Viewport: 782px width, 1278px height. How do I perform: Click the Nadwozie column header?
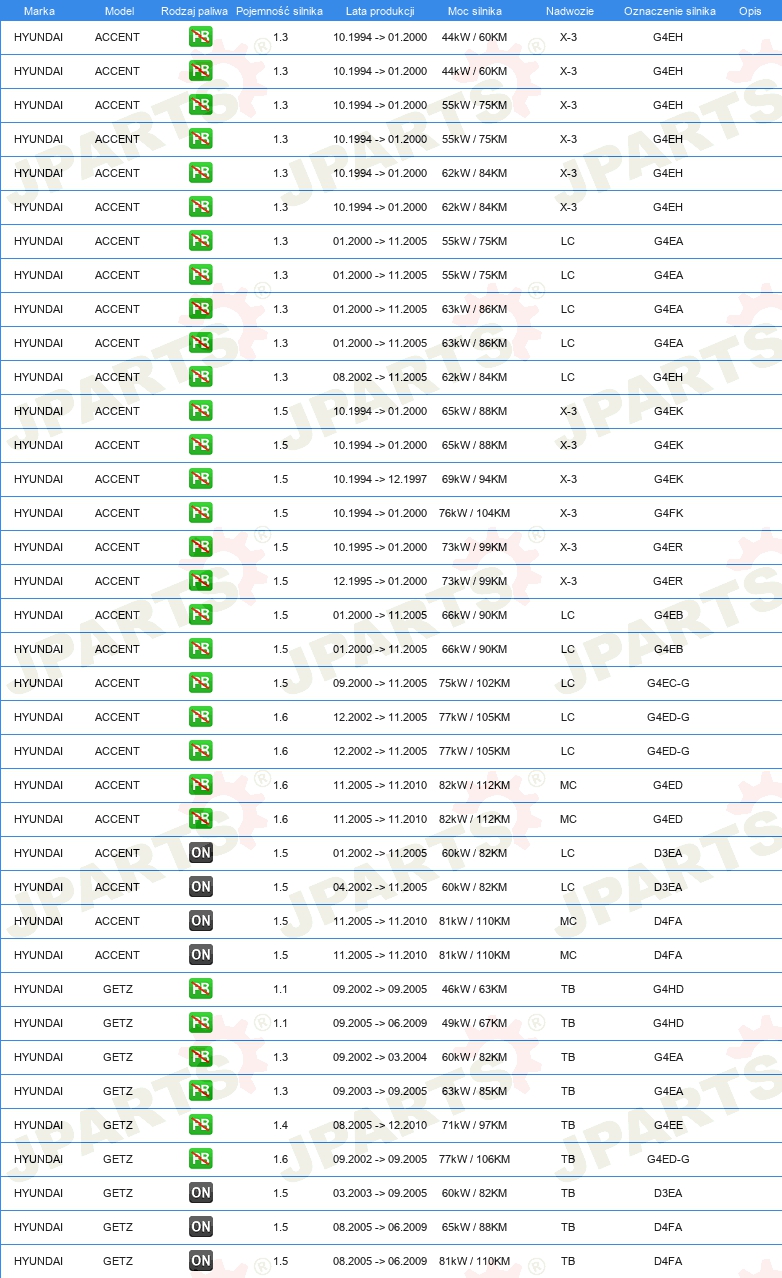coord(568,11)
